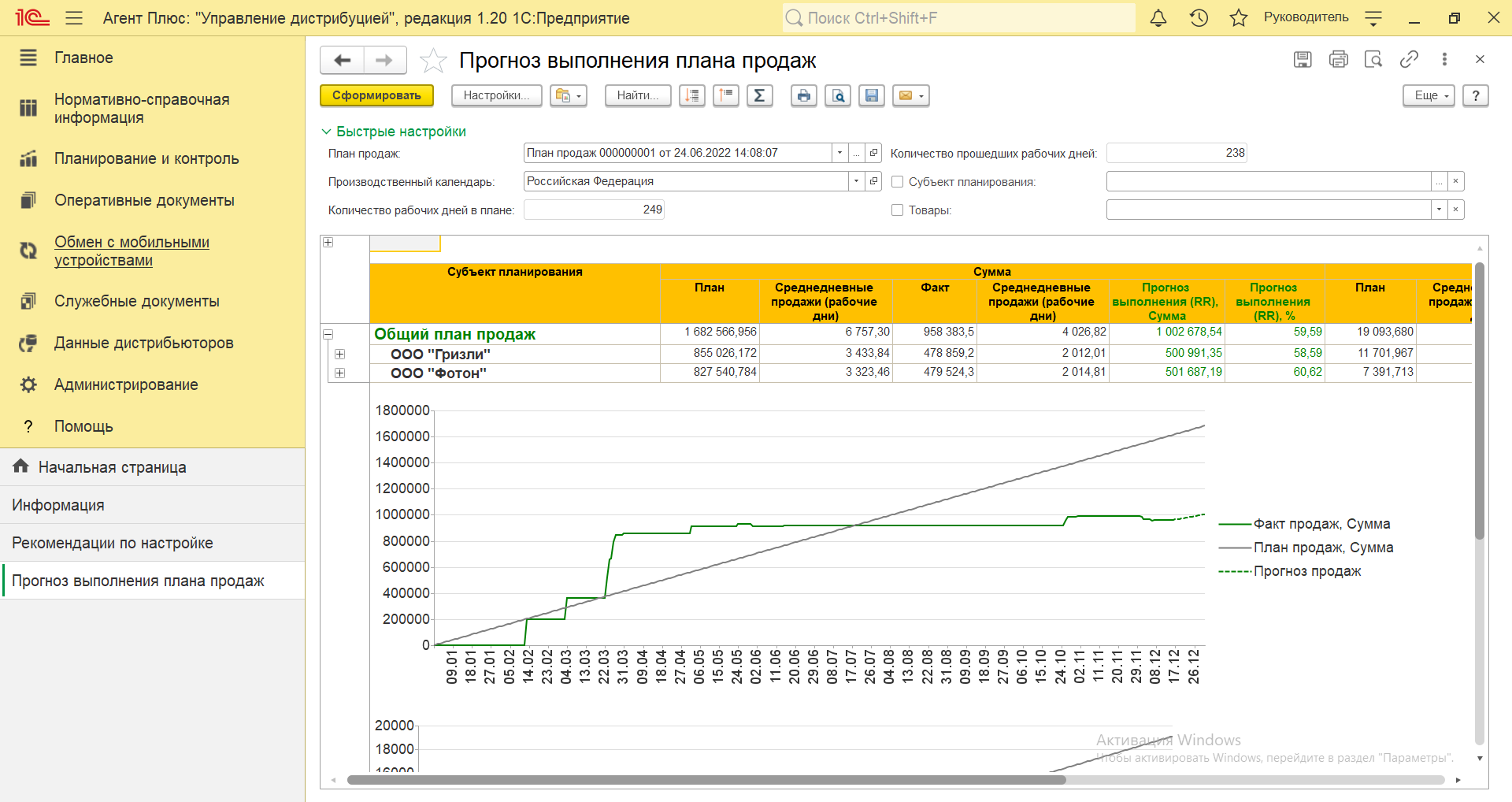Viewport: 1512px width, 802px height.
Task: Open Производственный календарь form icon
Action: (x=873, y=181)
